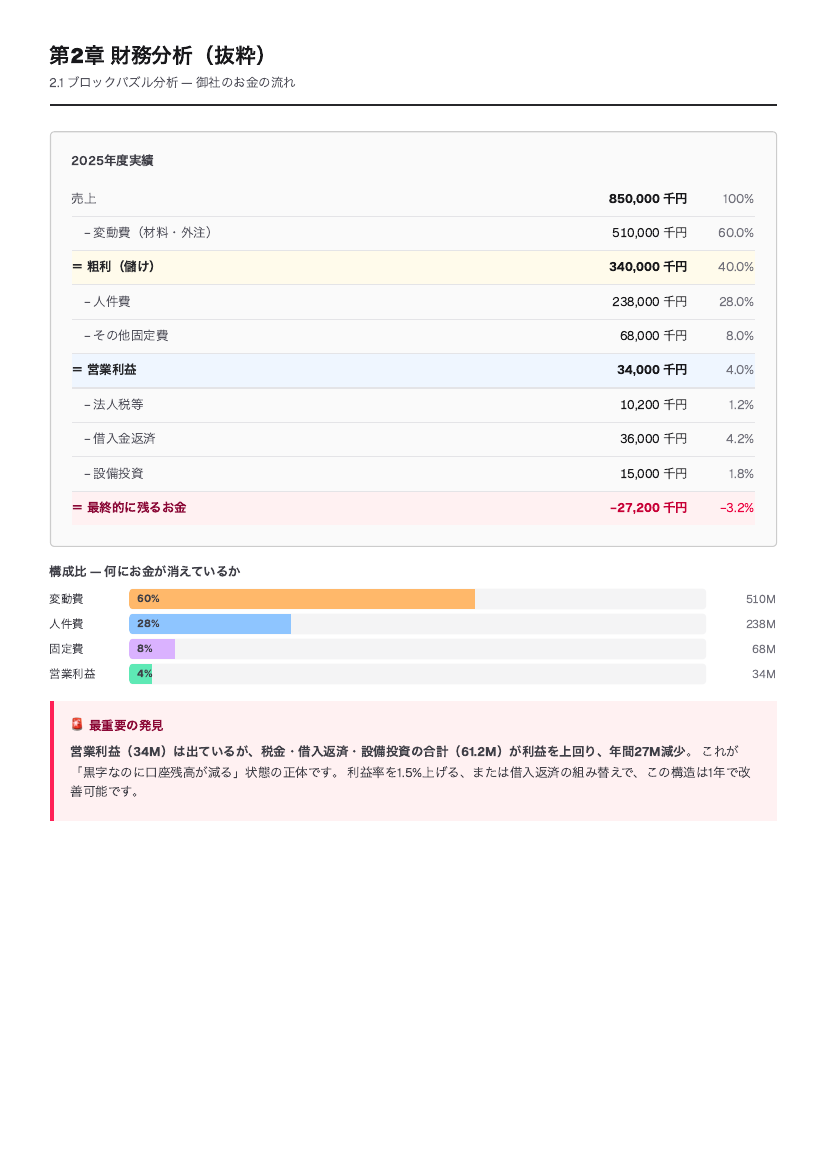Select the その他固定費 row
This screenshot has width=827, height=1170.
[413, 337]
